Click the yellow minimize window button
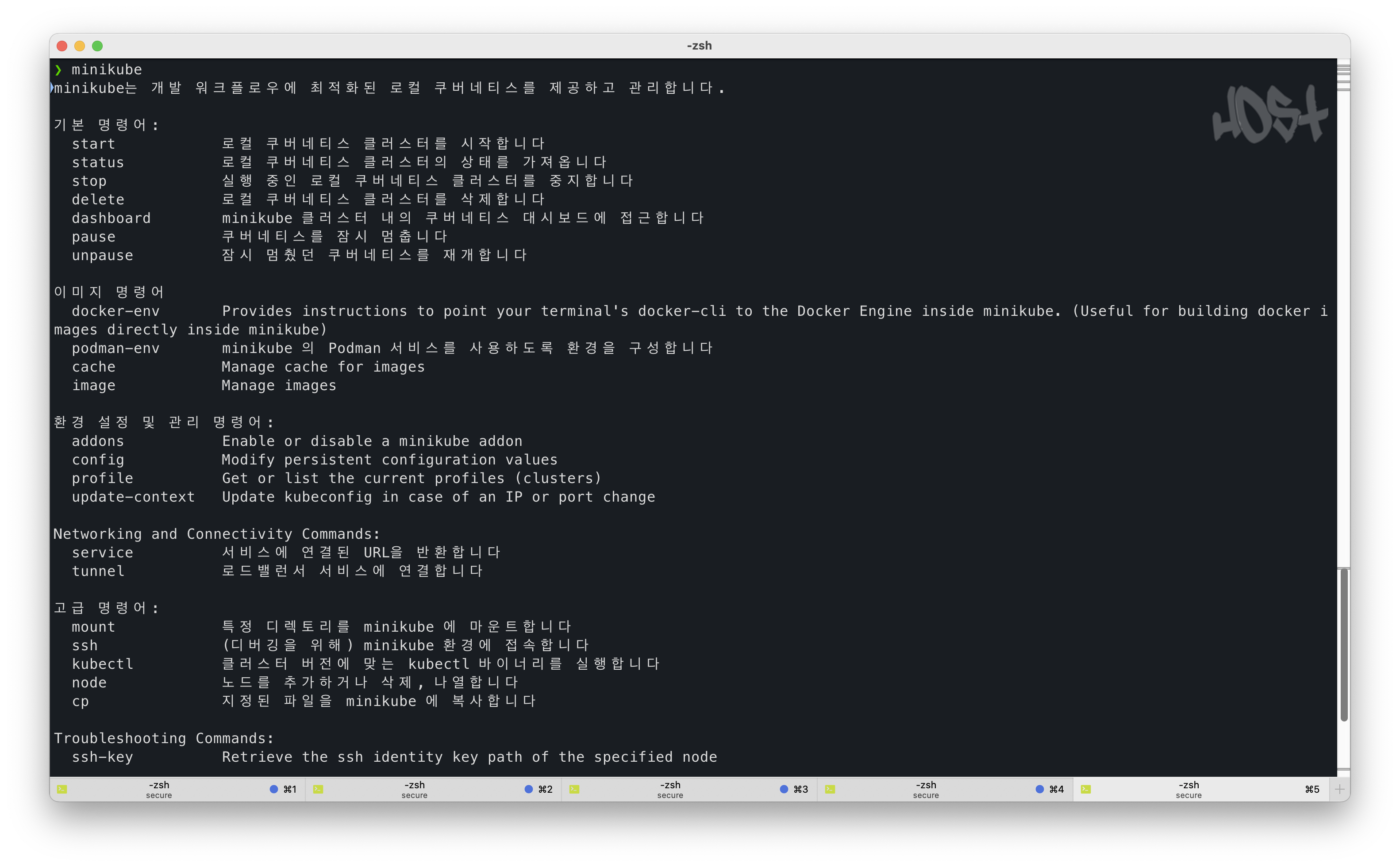 (x=80, y=46)
